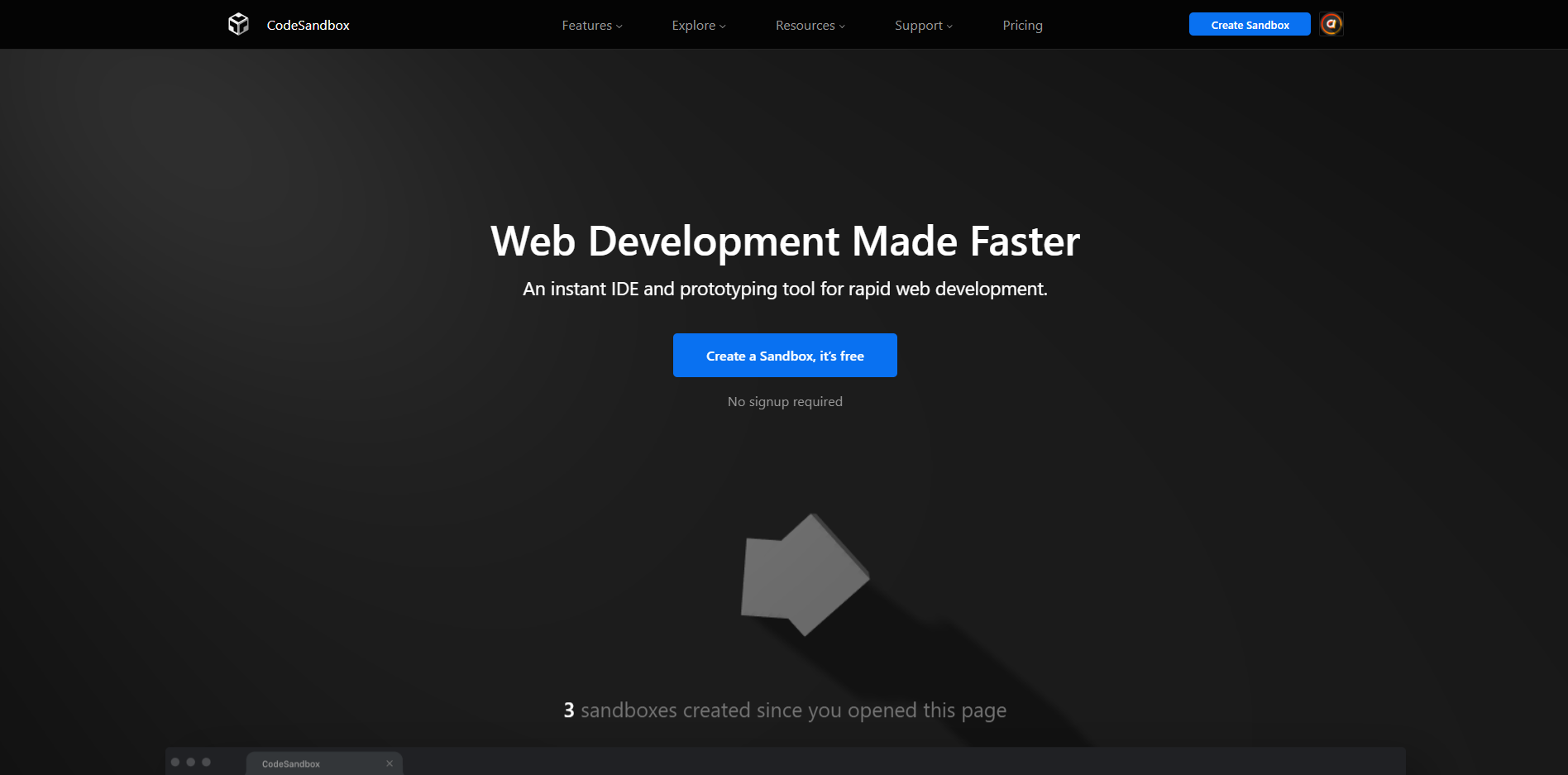Image resolution: width=1568 pixels, height=775 pixels.
Task: Click the first window dot in preview
Action: pyautogui.click(x=175, y=762)
